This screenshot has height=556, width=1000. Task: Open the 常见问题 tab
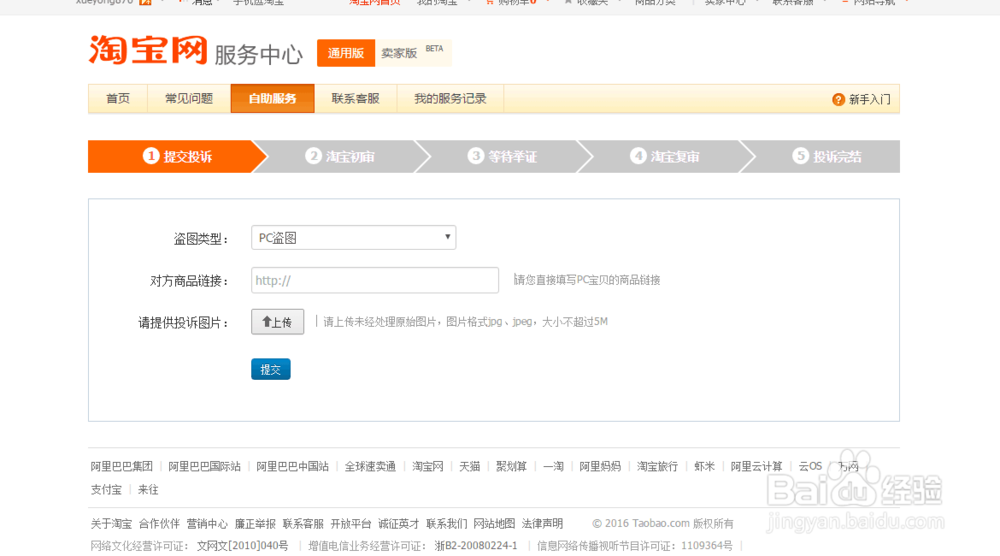click(189, 99)
